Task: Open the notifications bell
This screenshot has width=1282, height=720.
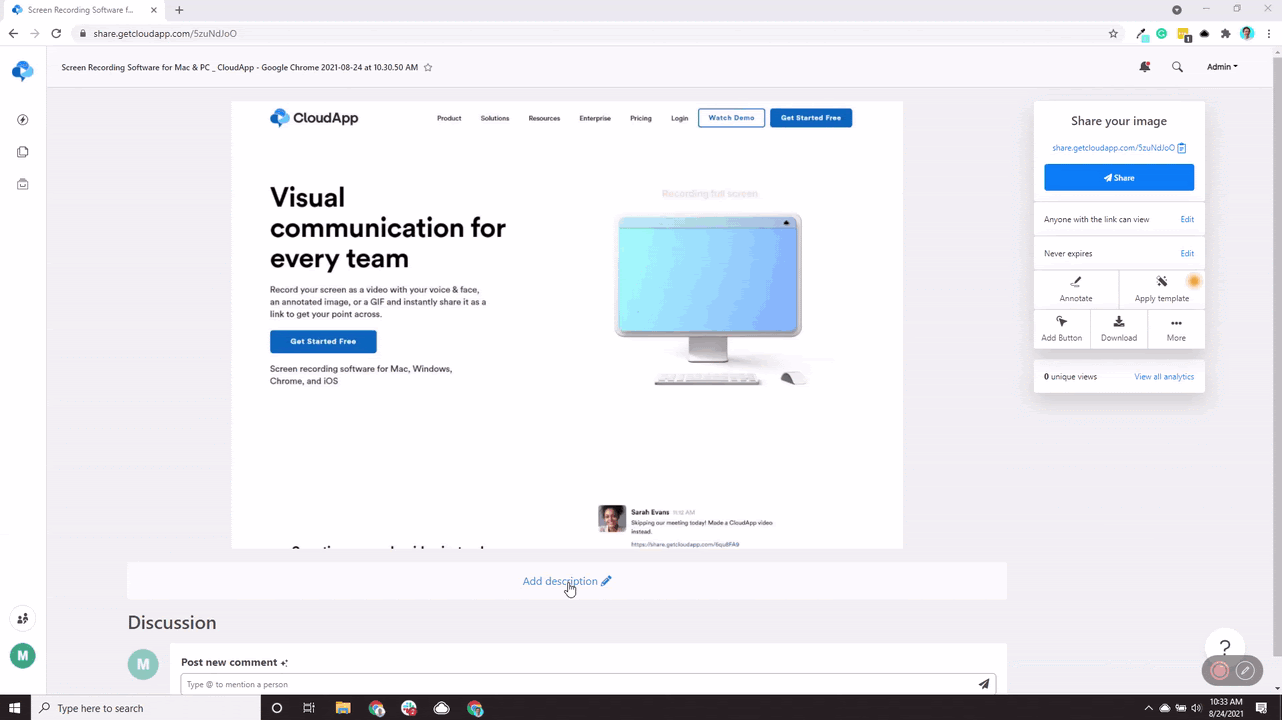Action: [1145, 67]
